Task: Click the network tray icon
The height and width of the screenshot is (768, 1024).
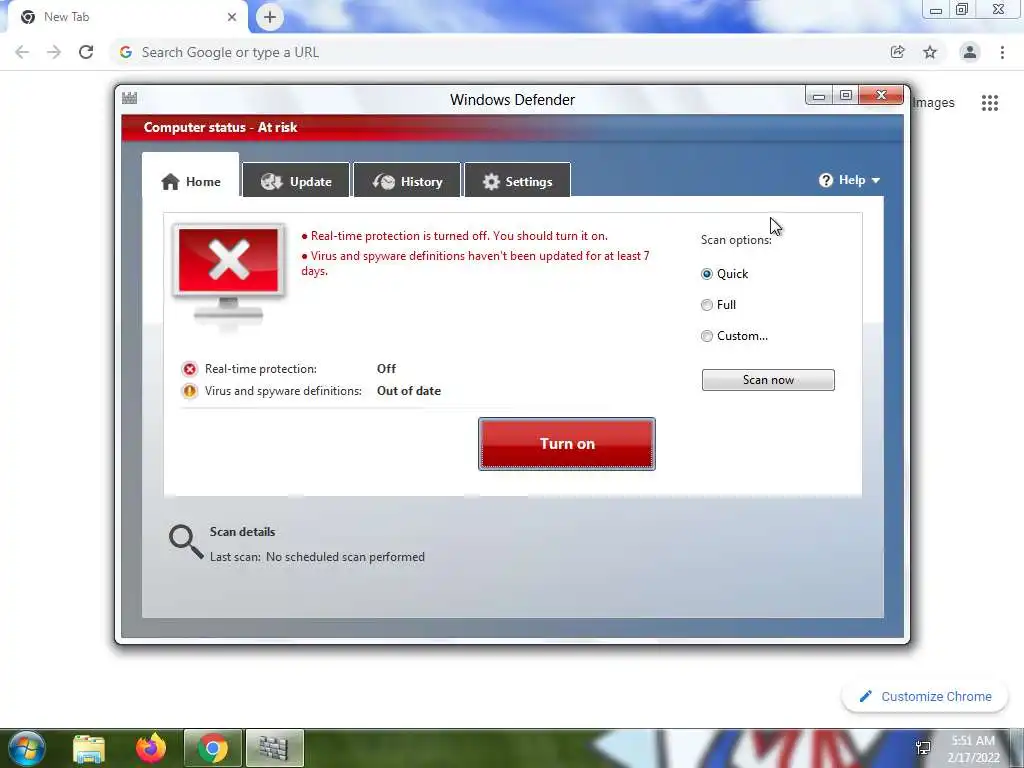Action: [923, 748]
